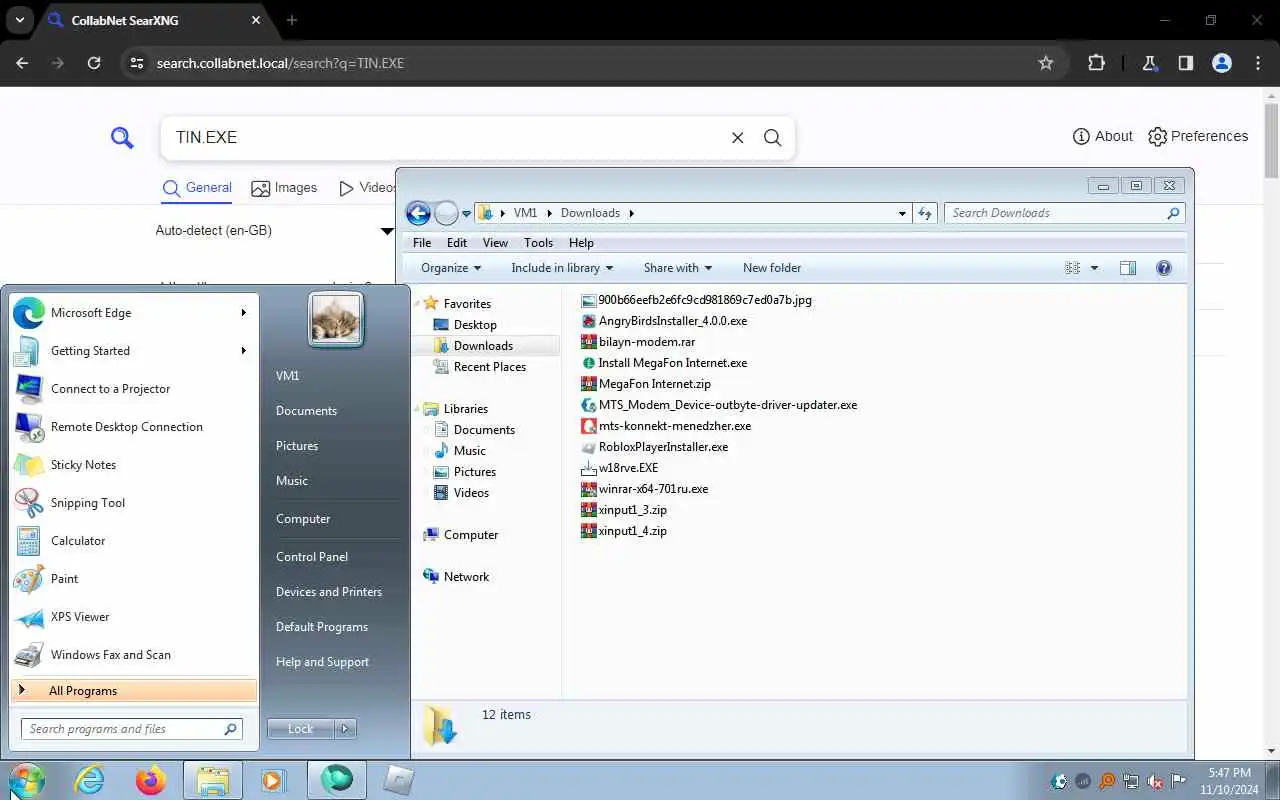Click the Windows Start orb
Screen dimensions: 1280x800
tap(27, 779)
